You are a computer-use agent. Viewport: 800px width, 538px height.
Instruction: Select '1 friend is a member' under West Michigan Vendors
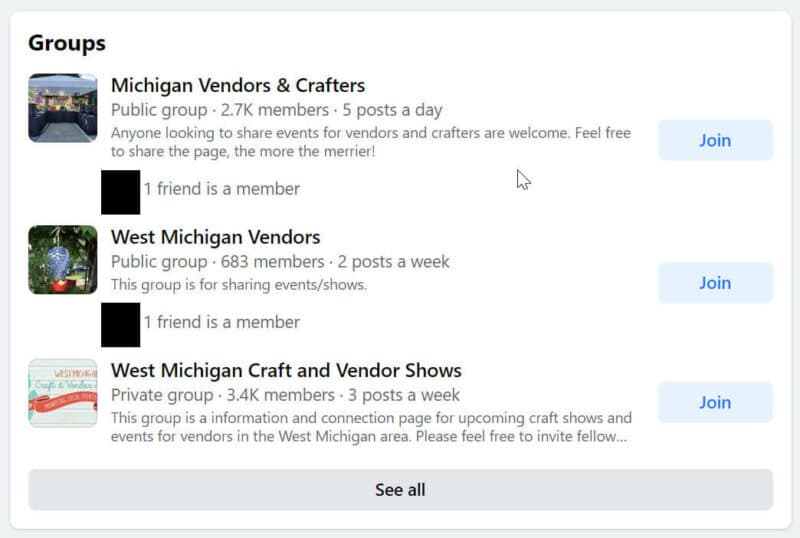click(221, 322)
